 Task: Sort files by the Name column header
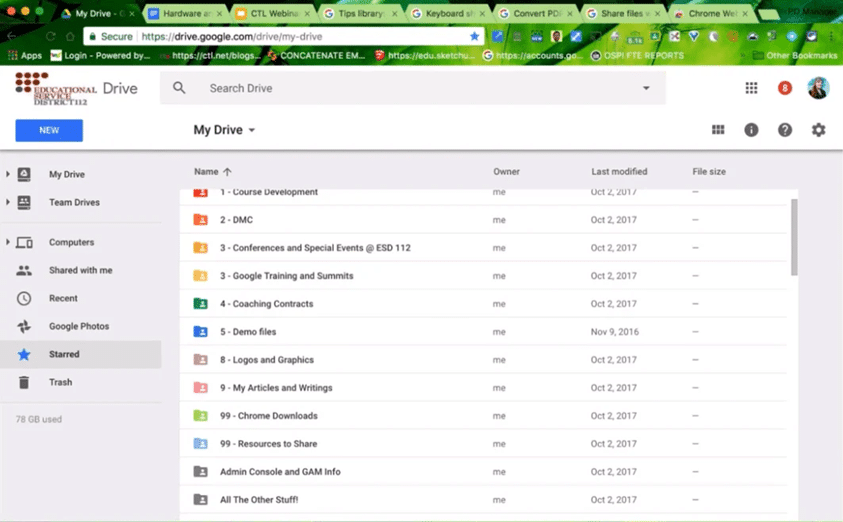tap(207, 172)
